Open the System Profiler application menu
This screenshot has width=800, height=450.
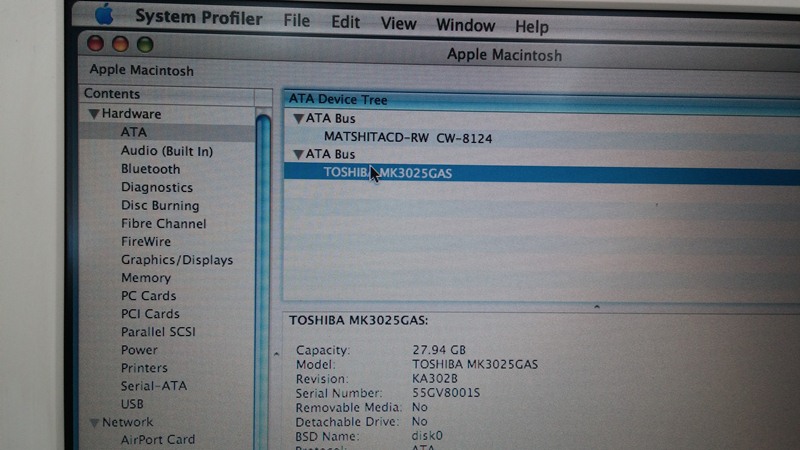point(198,18)
